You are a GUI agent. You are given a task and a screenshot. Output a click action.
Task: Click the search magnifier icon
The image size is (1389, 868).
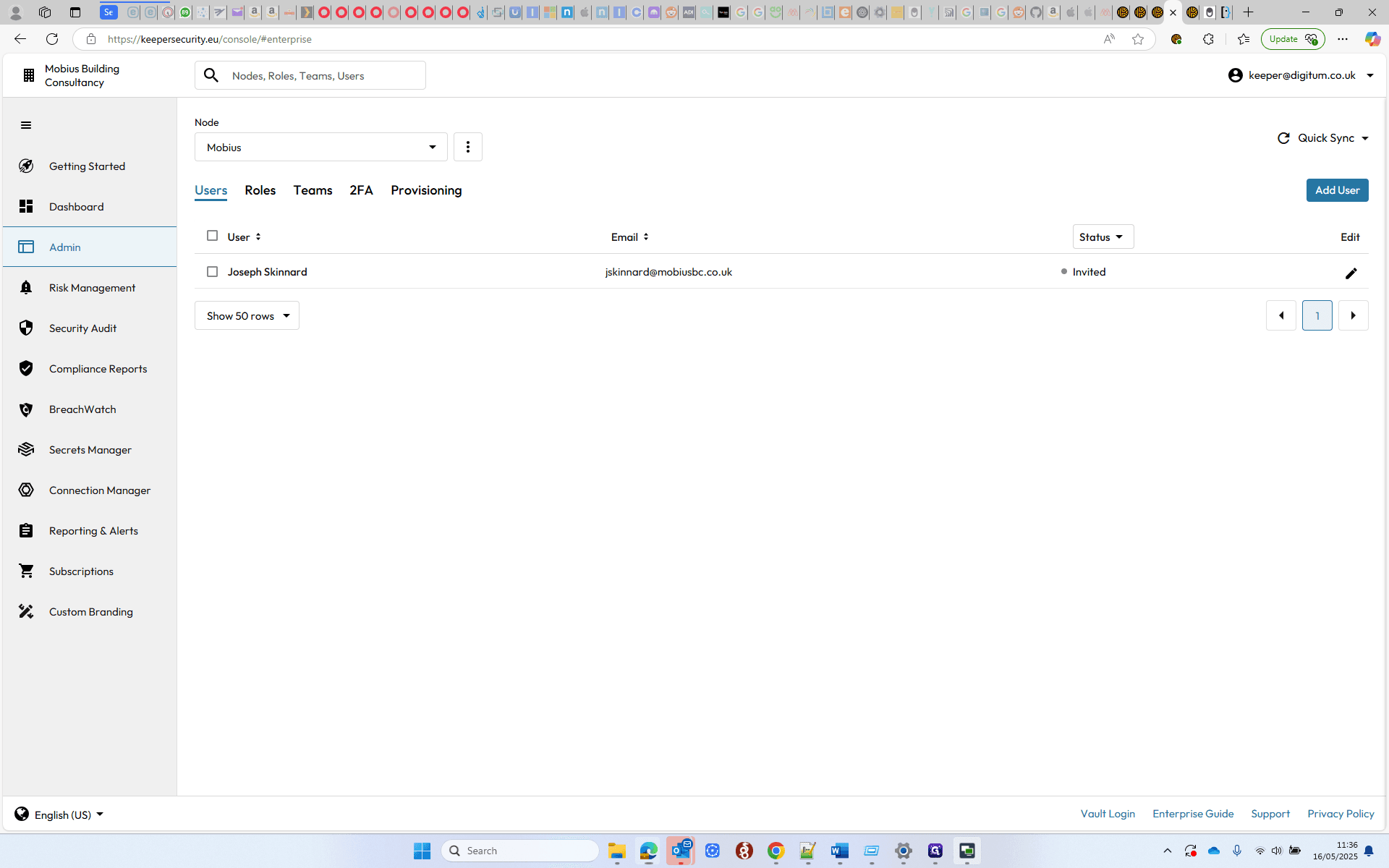tap(211, 75)
